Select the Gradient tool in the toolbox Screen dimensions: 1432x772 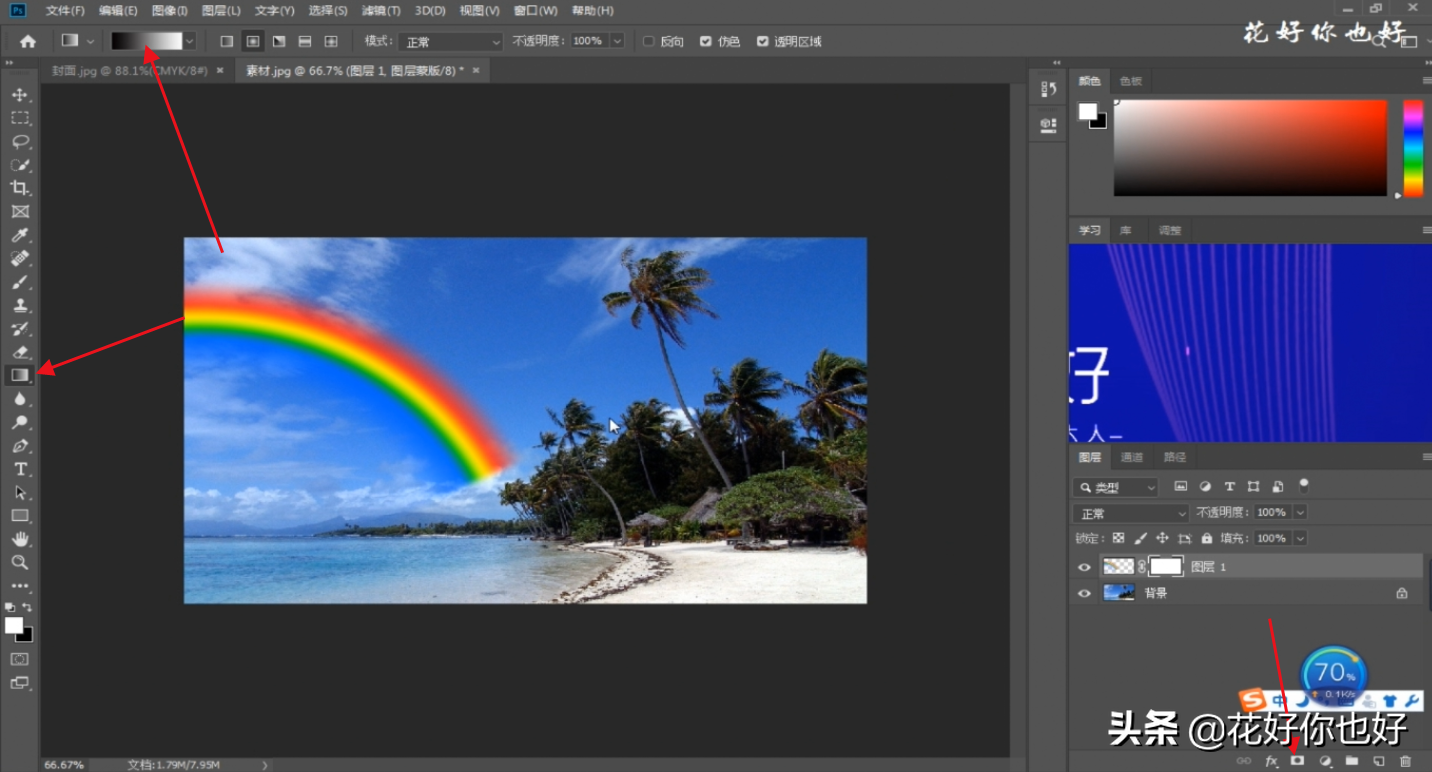19,375
